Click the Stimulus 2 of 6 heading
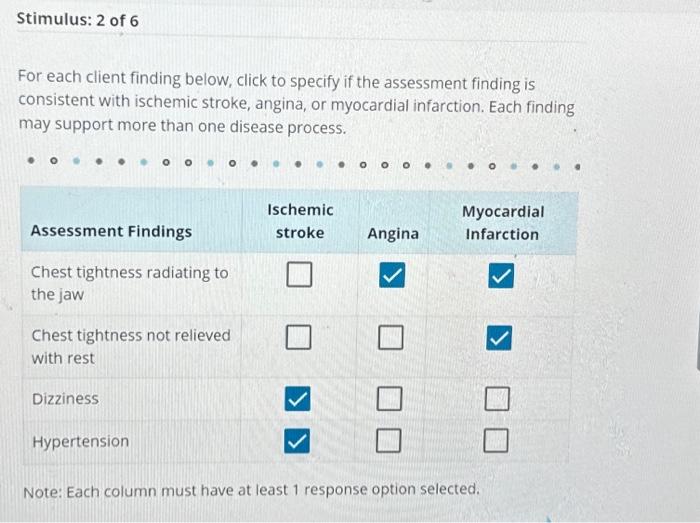This screenshot has height=523, width=700. pyautogui.click(x=78, y=20)
